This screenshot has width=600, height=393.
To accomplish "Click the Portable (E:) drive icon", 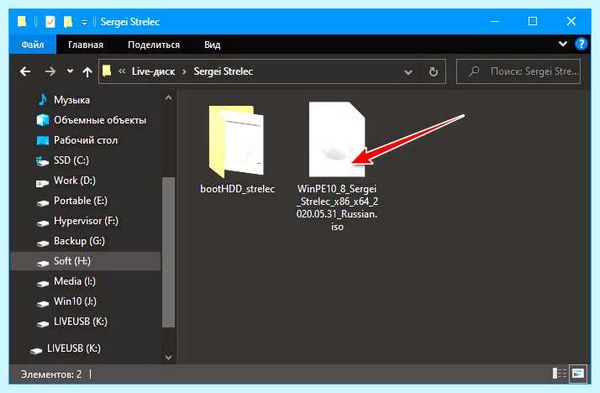I will click(x=42, y=203).
